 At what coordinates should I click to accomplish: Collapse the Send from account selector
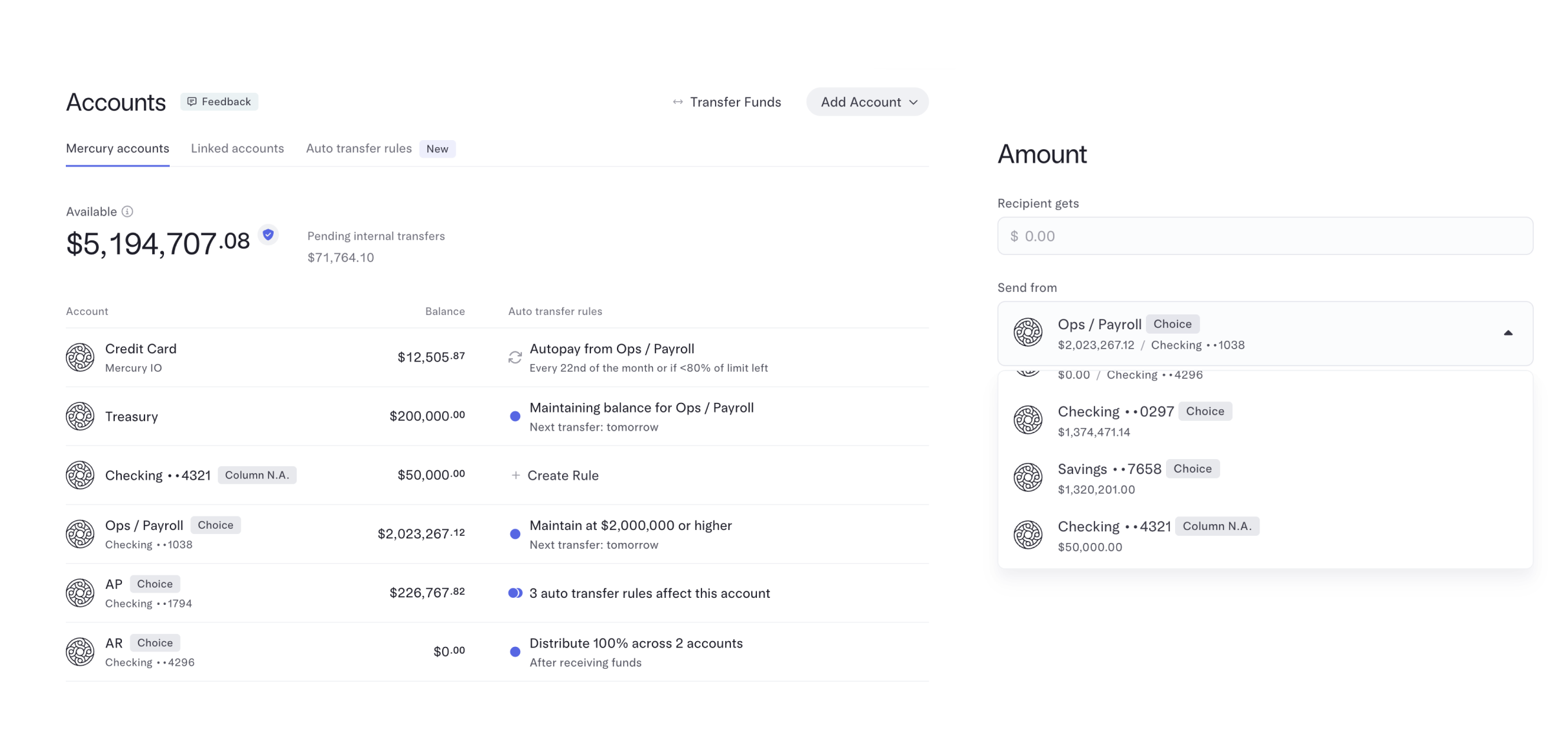(x=1508, y=333)
